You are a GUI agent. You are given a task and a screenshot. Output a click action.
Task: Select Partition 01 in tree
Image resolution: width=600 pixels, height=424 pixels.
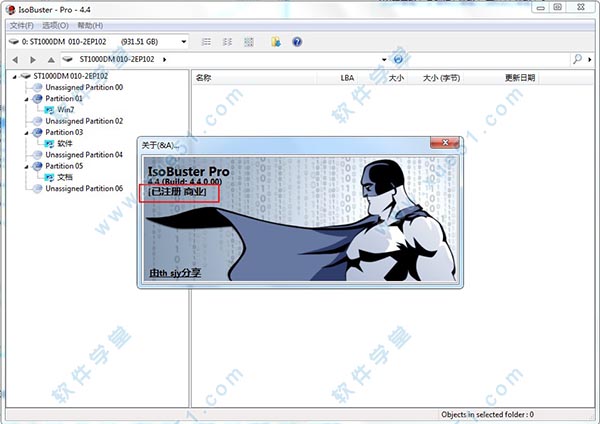pyautogui.click(x=64, y=98)
